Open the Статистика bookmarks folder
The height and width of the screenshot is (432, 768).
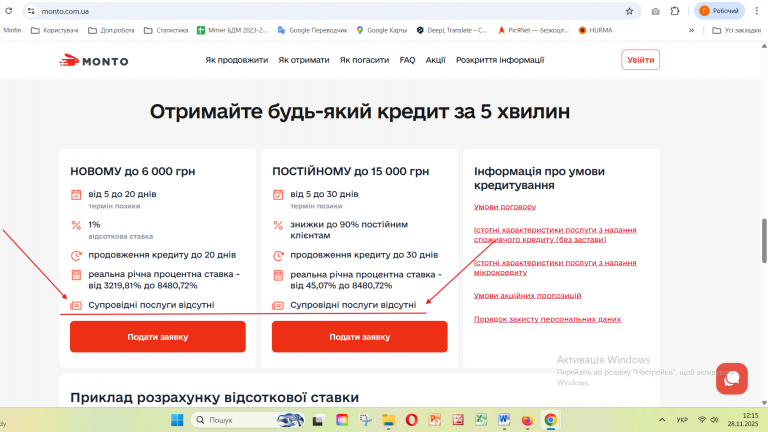point(166,30)
